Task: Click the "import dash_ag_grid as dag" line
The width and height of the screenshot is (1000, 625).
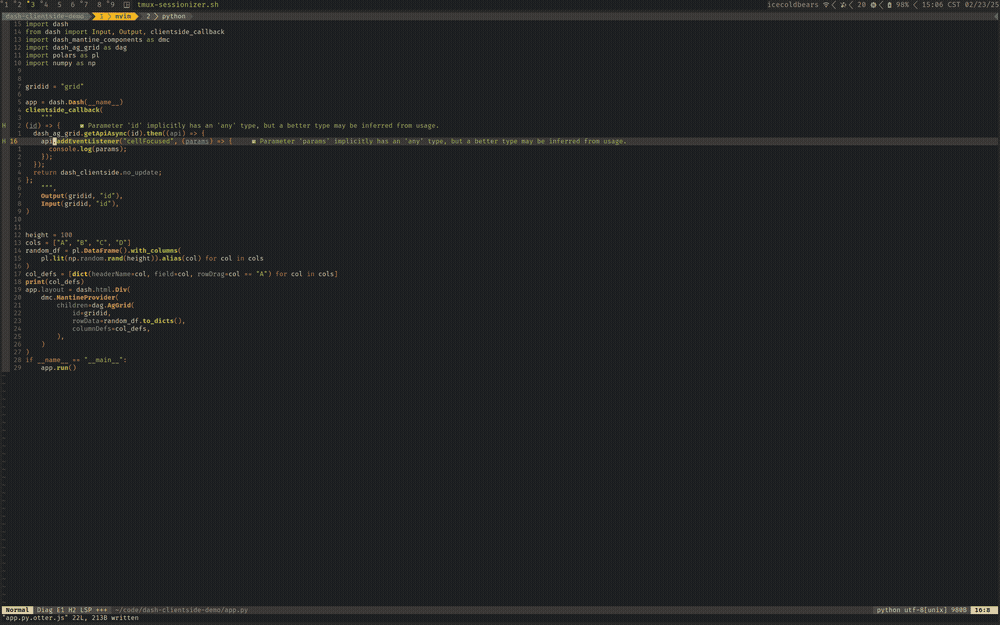Action: (x=76, y=48)
